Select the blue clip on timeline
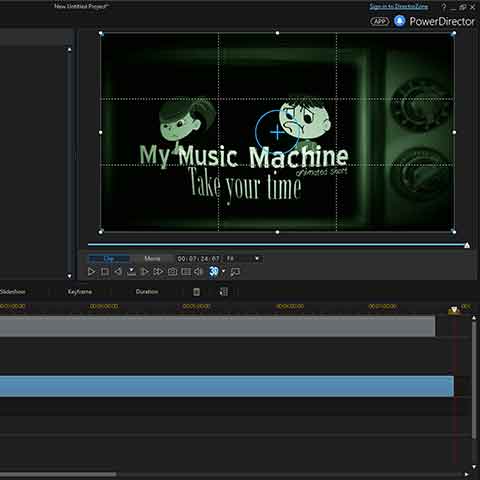The image size is (480, 480). (227, 386)
